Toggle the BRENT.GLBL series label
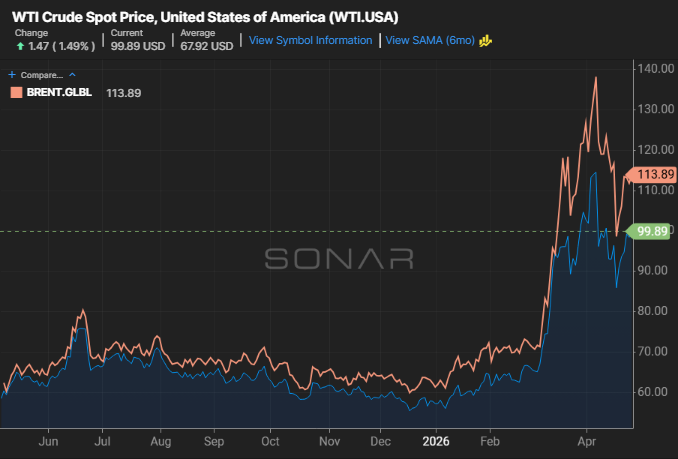This screenshot has width=678, height=459. point(59,92)
